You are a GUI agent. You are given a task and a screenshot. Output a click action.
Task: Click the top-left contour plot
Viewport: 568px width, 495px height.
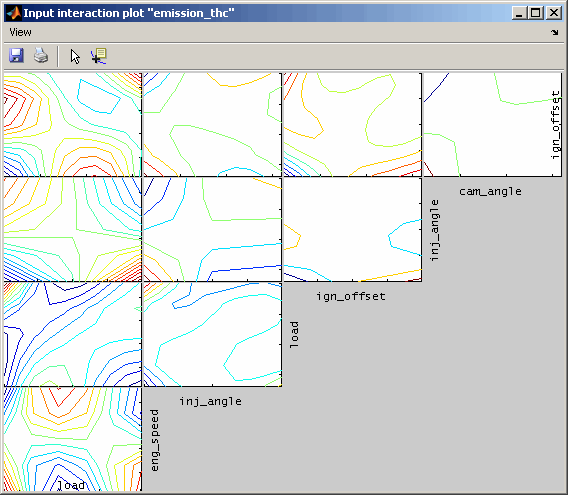72,125
